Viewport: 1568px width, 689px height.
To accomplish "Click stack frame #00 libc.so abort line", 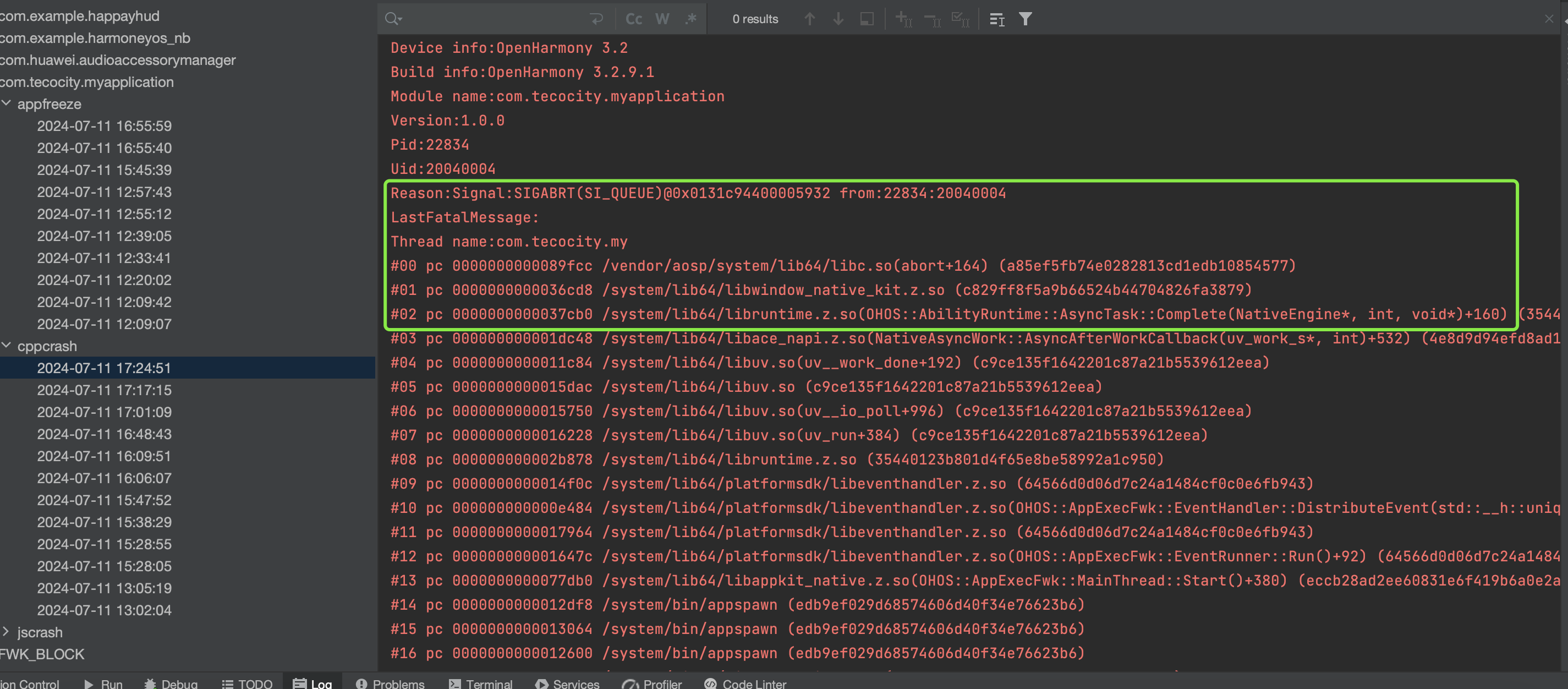I will [x=843, y=266].
